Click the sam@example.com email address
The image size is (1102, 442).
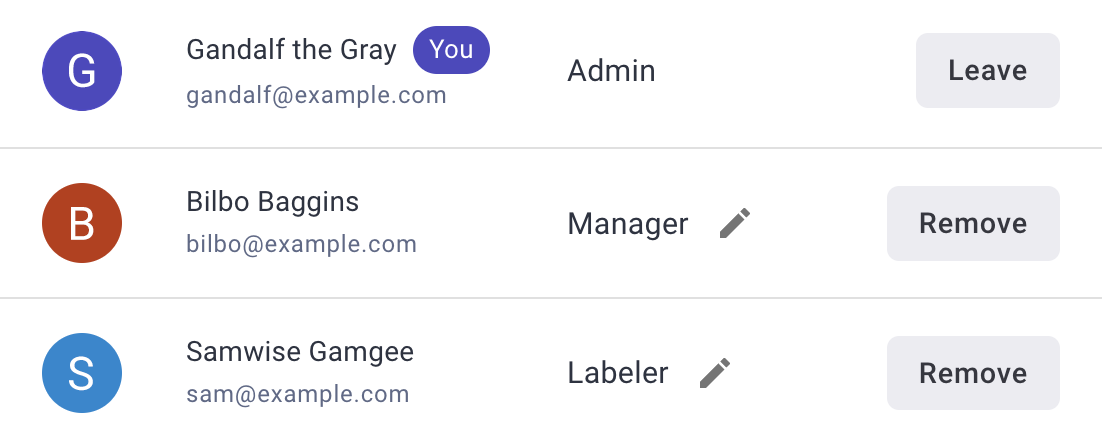click(297, 394)
